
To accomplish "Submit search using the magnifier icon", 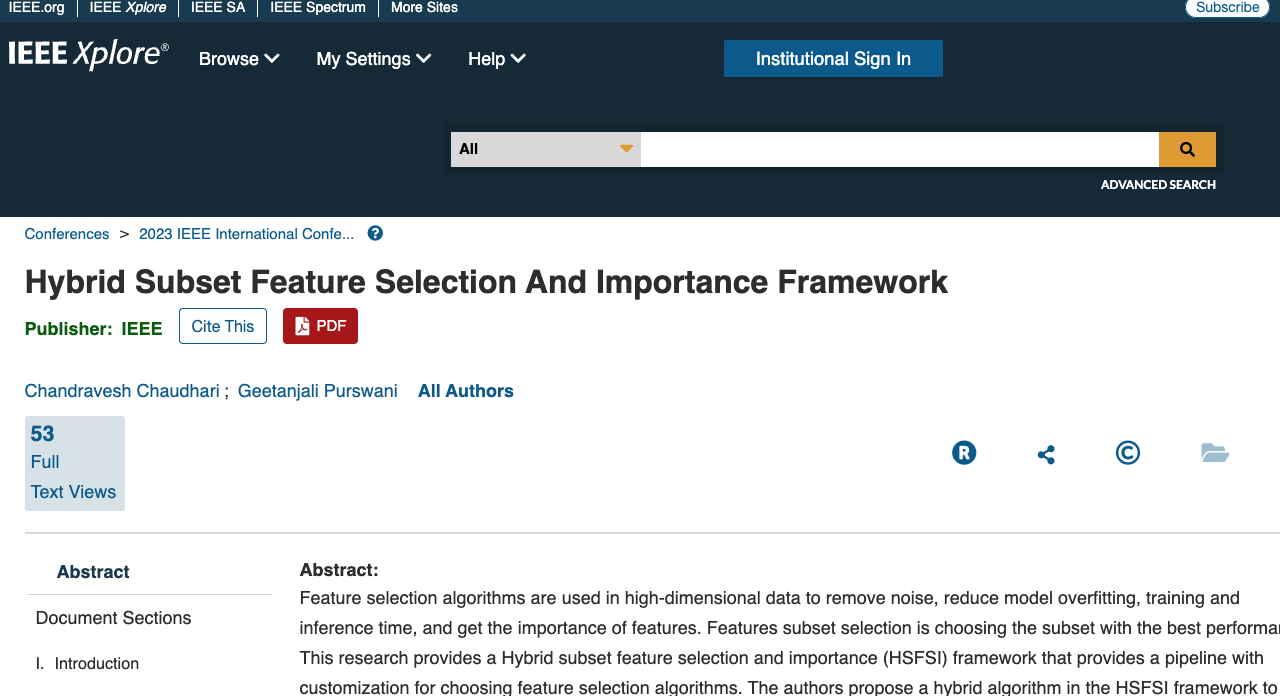I will point(1187,149).
